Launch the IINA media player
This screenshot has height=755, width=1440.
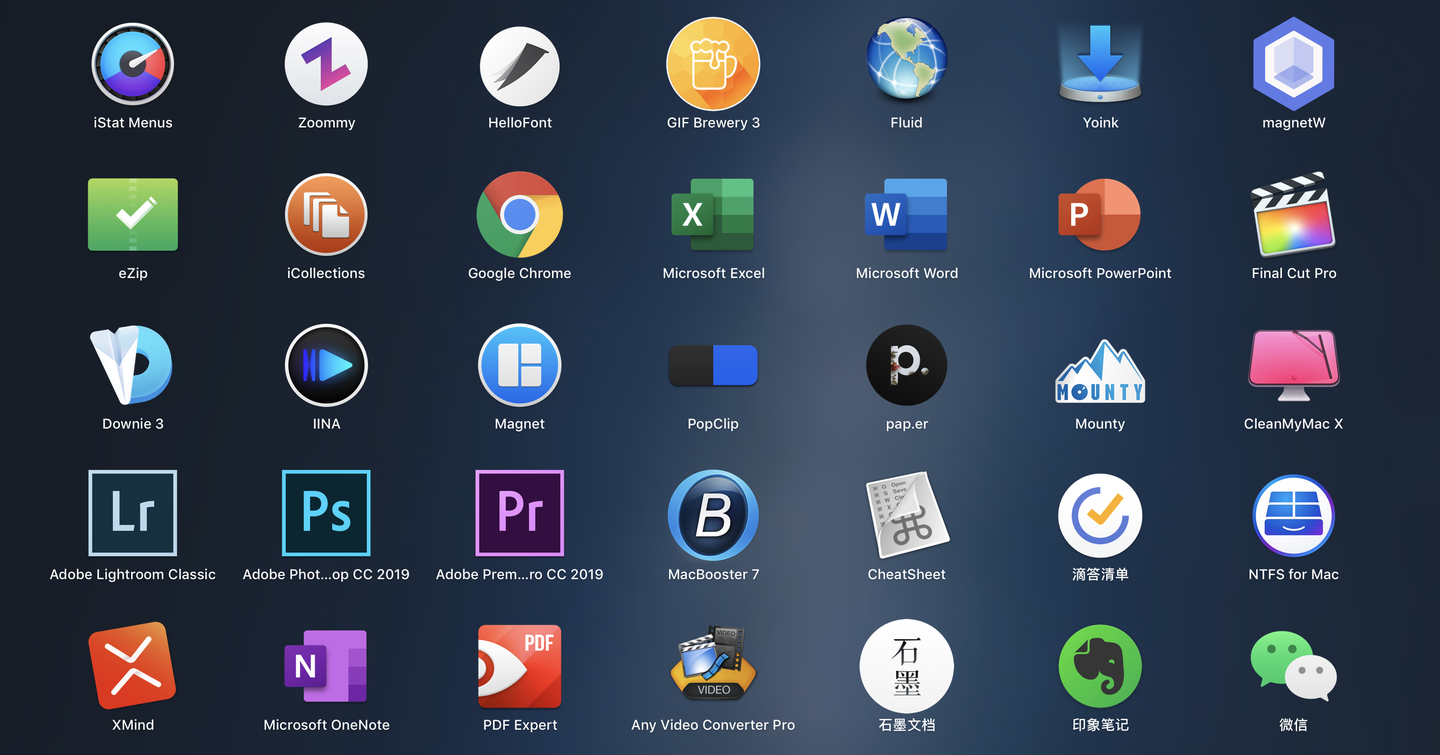(x=326, y=365)
